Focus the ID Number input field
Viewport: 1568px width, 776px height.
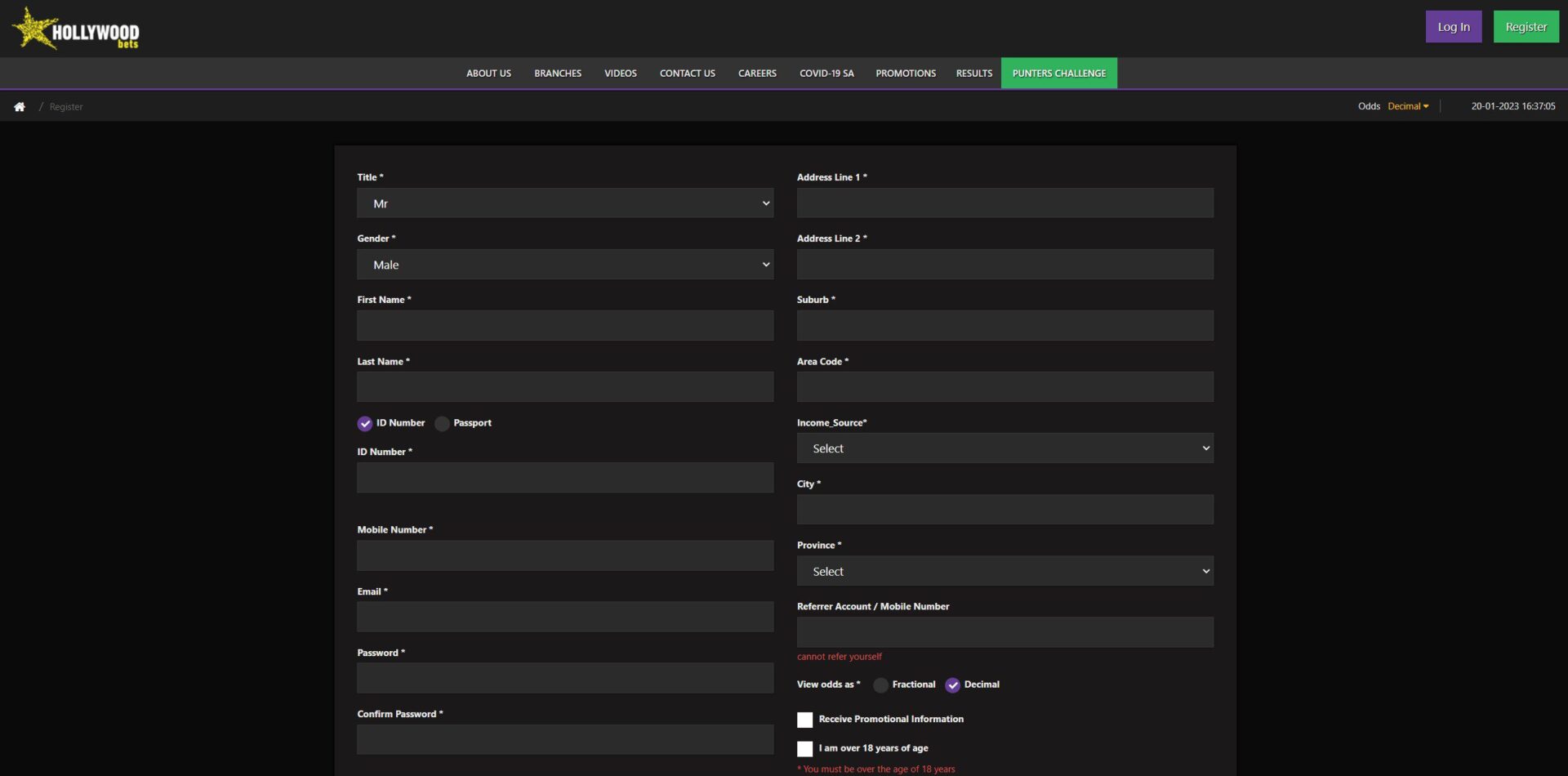tap(565, 478)
